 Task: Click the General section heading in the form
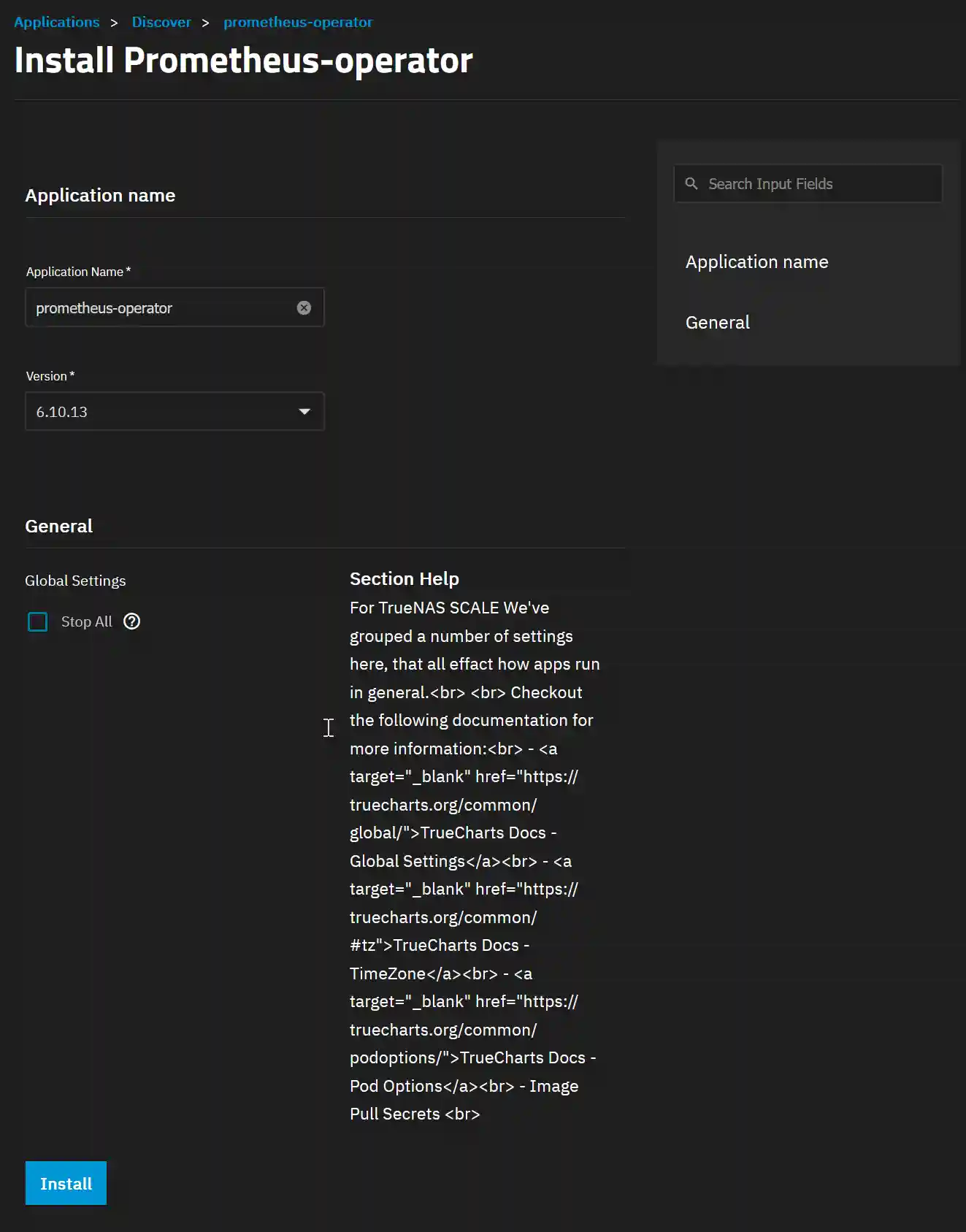click(58, 526)
